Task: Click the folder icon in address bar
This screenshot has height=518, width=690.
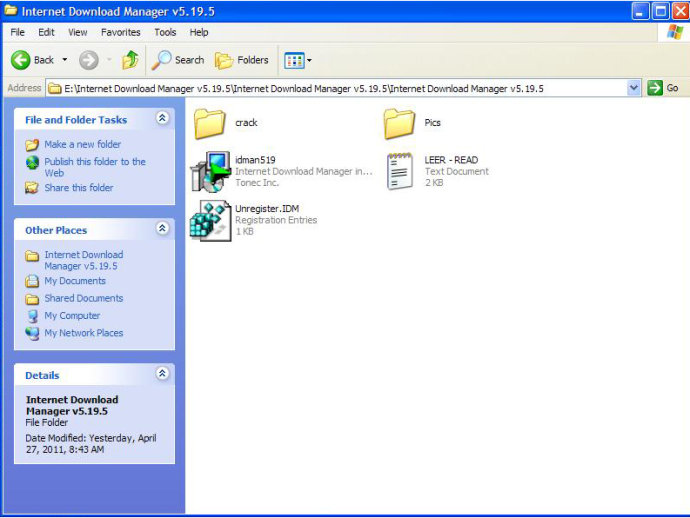Action: pos(55,88)
